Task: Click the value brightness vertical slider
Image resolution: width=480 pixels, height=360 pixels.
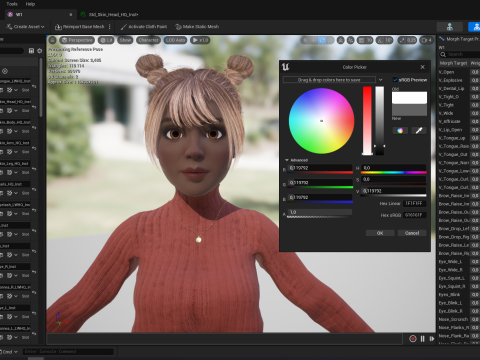Action: pos(380,121)
